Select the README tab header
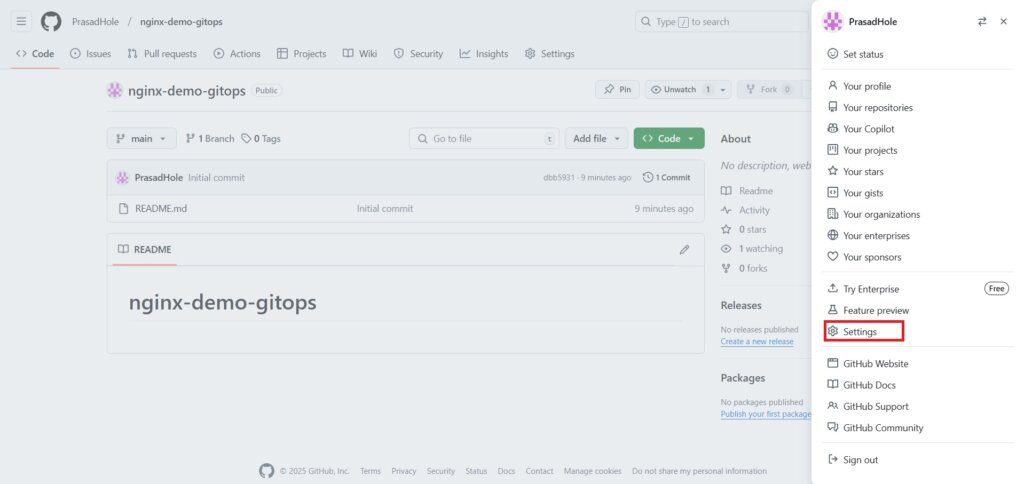The image size is (1024, 484). coord(144,250)
